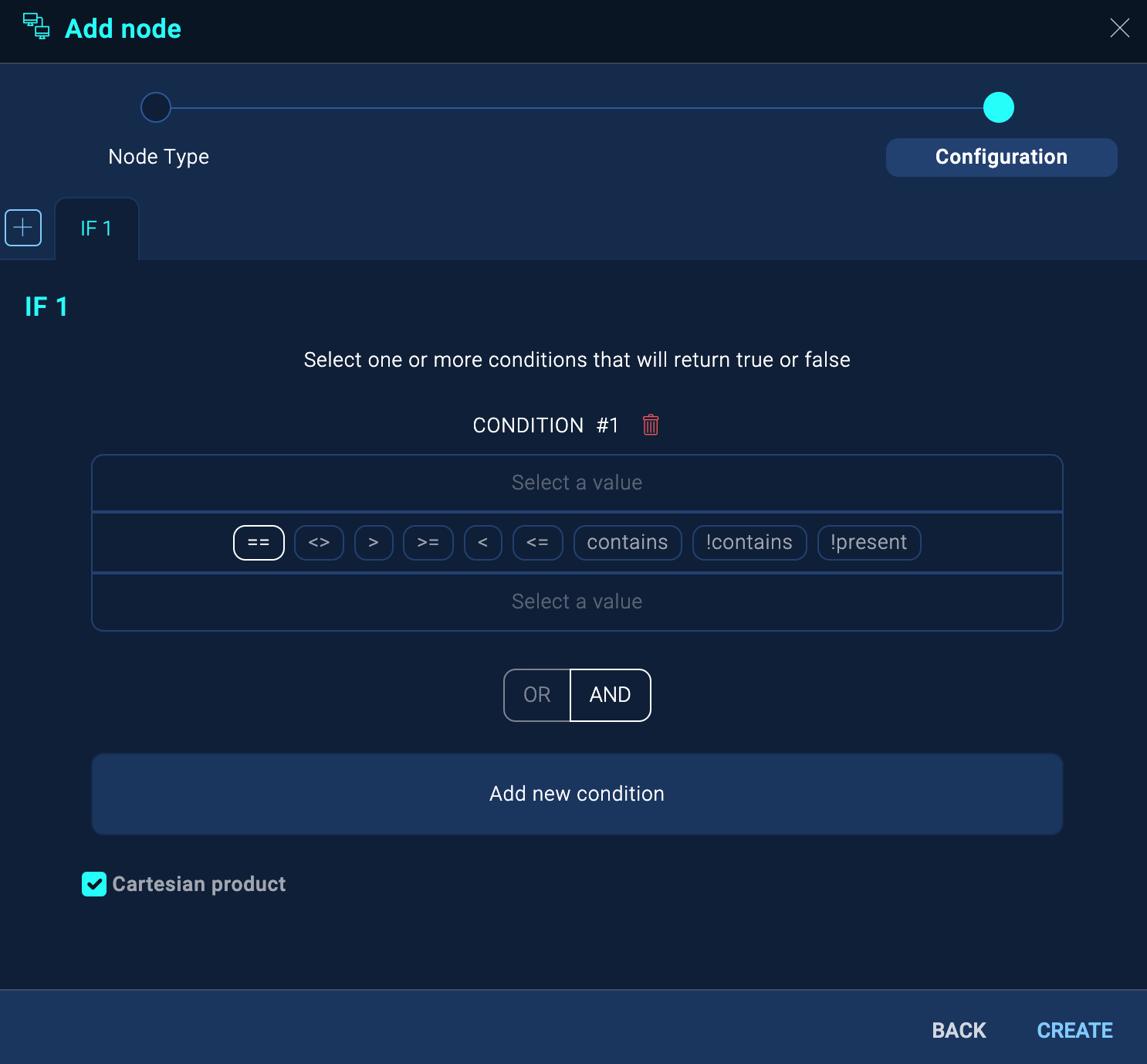Switch to the IF 1 tab
This screenshot has height=1064, width=1147.
click(x=96, y=228)
